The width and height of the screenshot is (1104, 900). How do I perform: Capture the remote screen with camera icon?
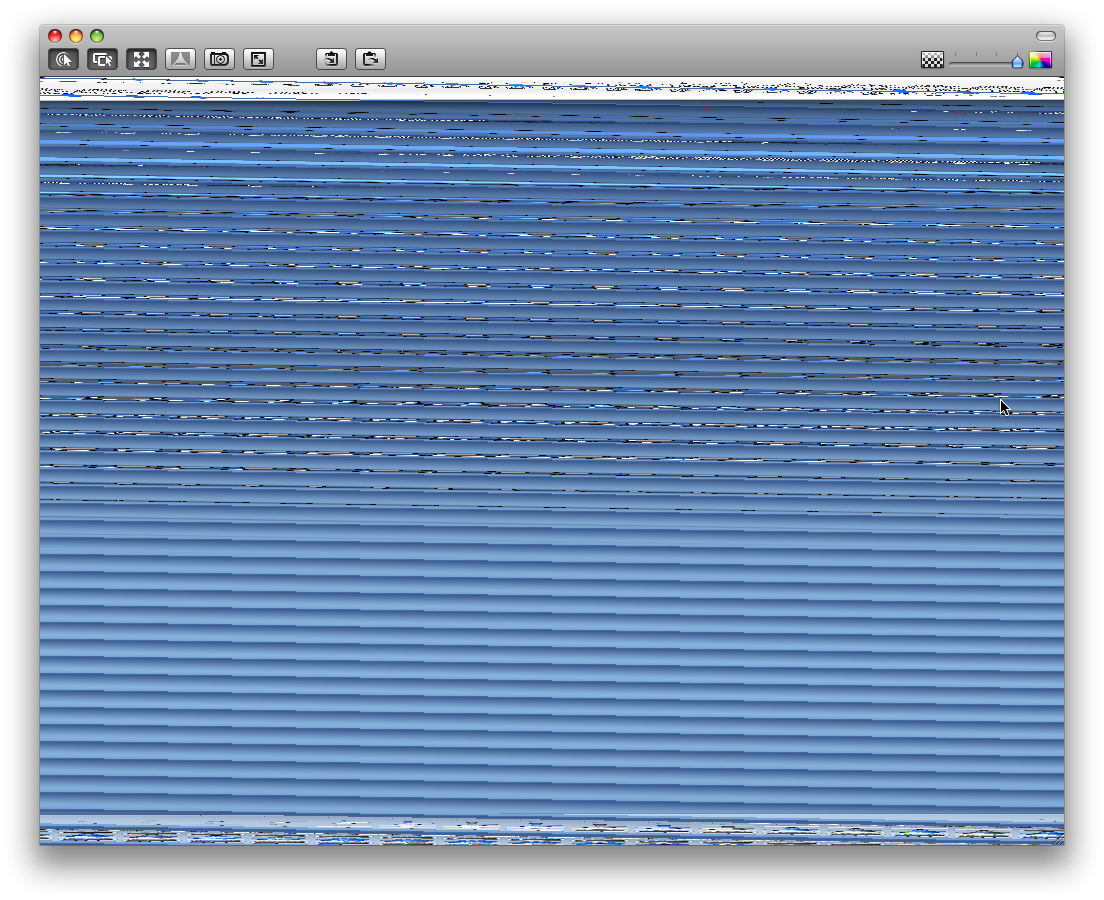tap(219, 60)
